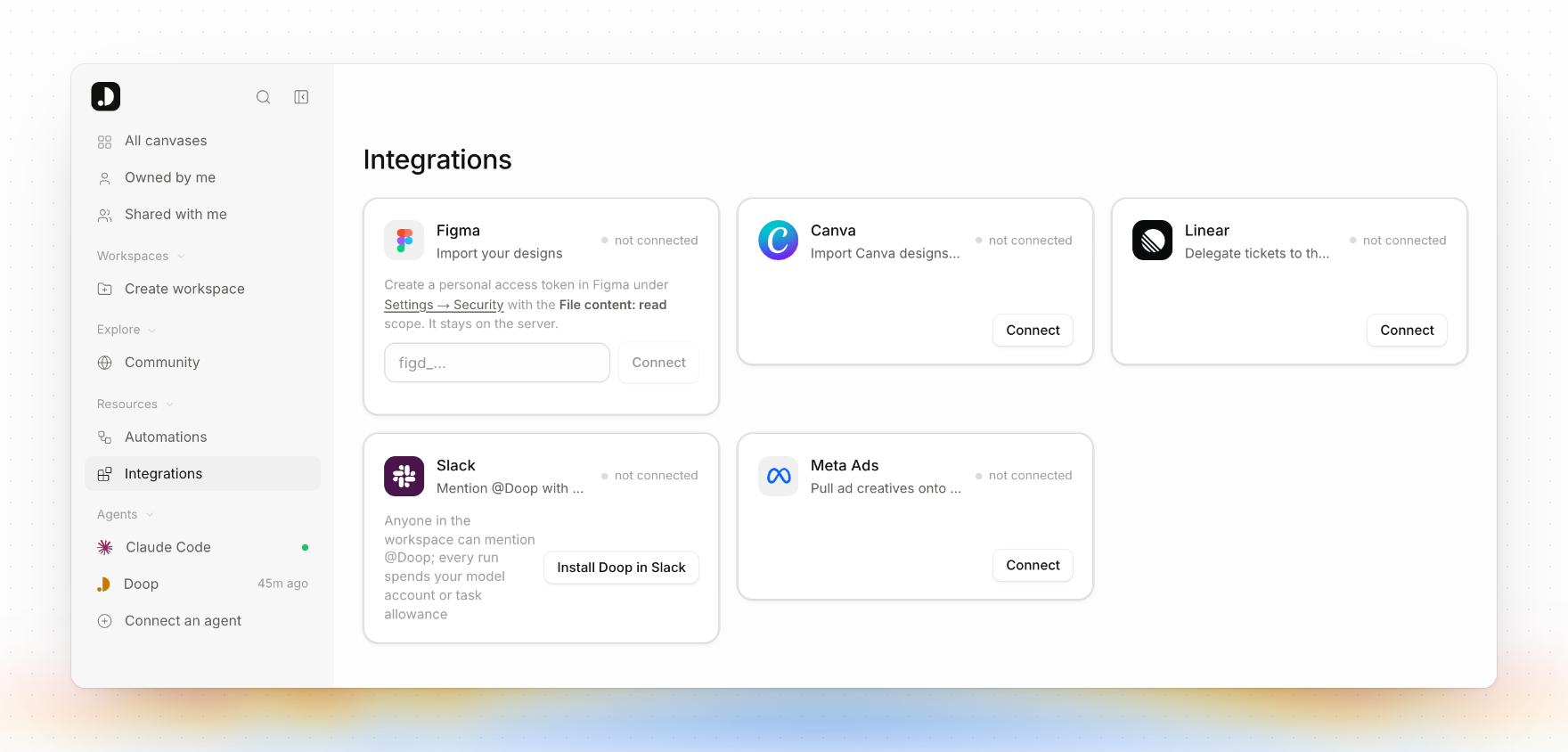The image size is (1568, 752).
Task: Collapse the Workspaces section chevron
Action: (181, 257)
